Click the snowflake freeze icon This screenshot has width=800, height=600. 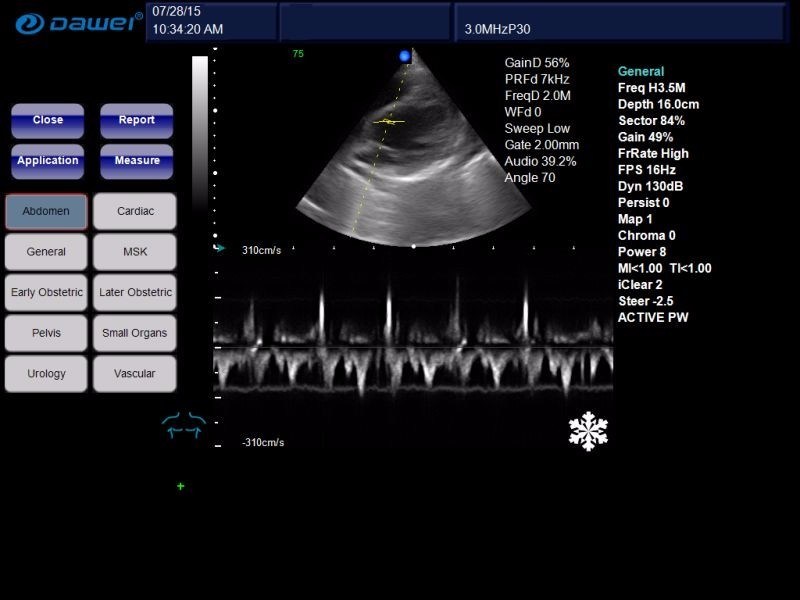pyautogui.click(x=588, y=431)
